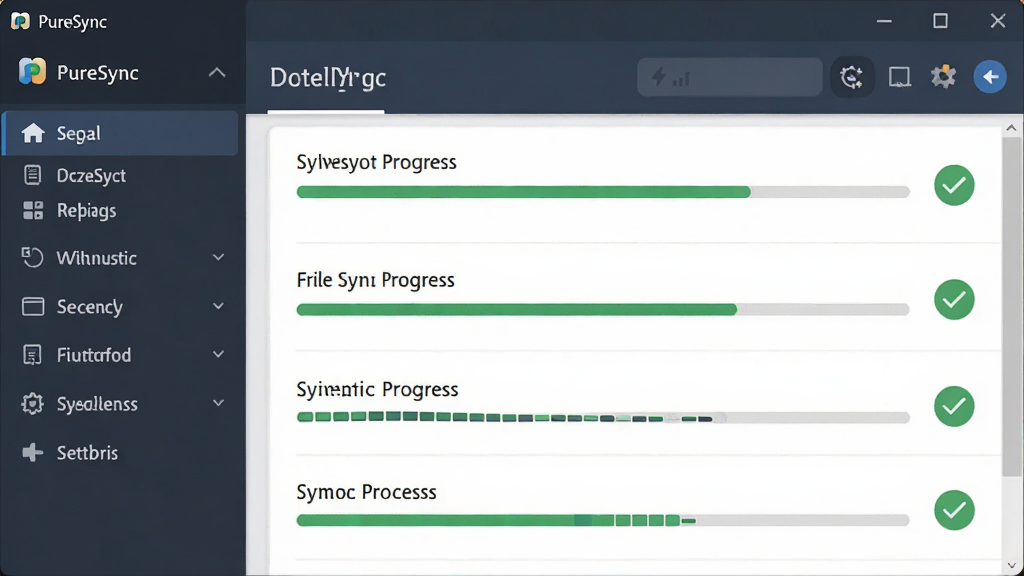Expand the Fiuttafod chevron
The width and height of the screenshot is (1024, 576).
point(218,355)
